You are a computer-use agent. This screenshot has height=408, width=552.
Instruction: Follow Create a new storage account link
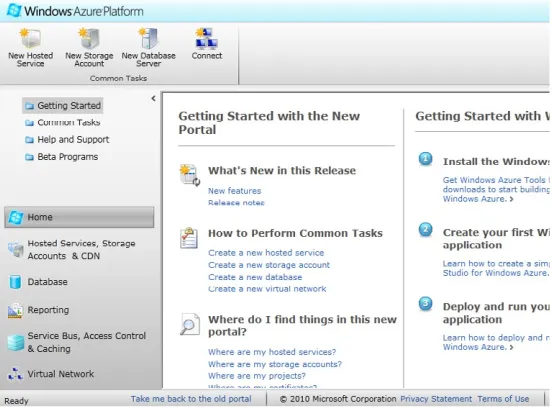click(269, 265)
